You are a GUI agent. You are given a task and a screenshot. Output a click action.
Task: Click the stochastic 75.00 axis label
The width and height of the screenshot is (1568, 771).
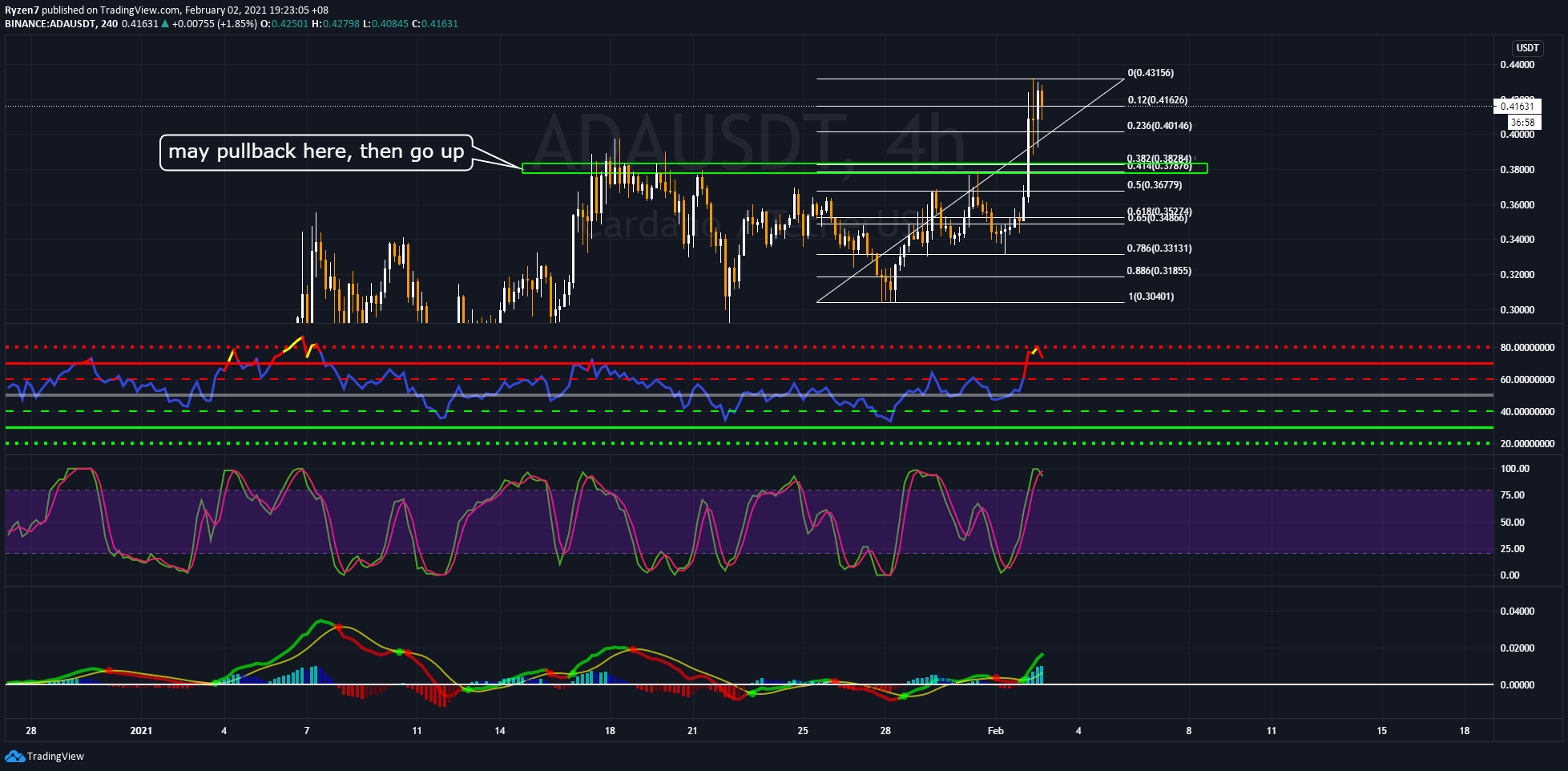point(1512,495)
